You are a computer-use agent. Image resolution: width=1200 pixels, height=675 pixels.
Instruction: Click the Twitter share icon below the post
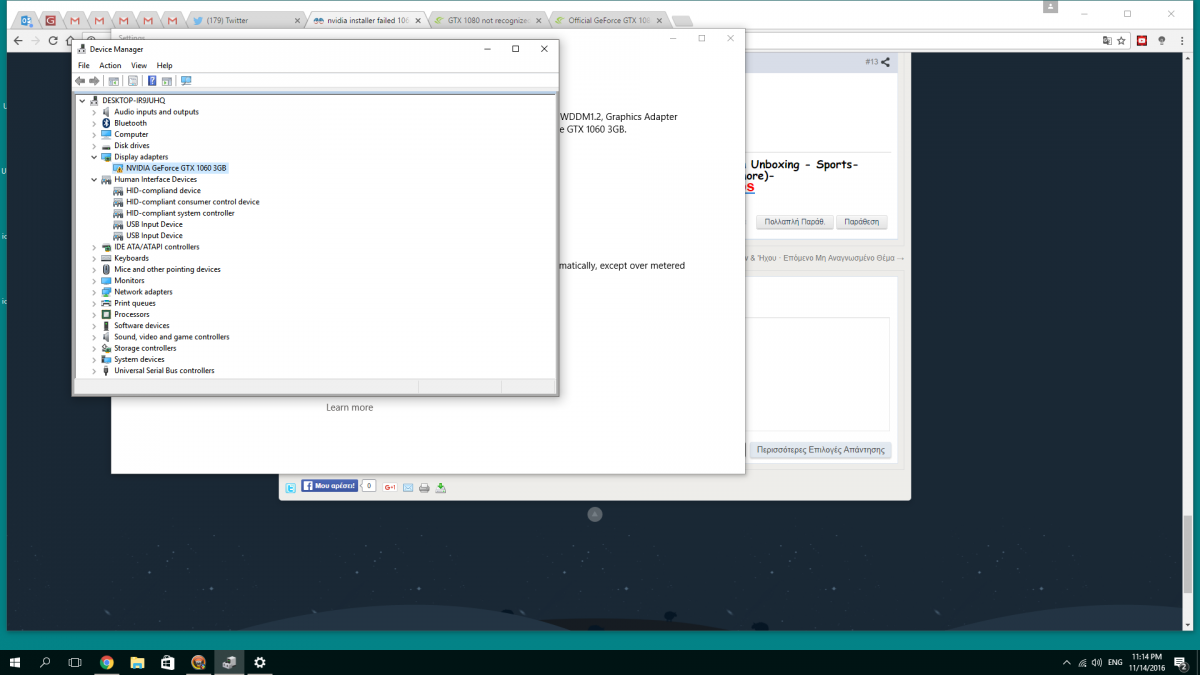point(290,487)
